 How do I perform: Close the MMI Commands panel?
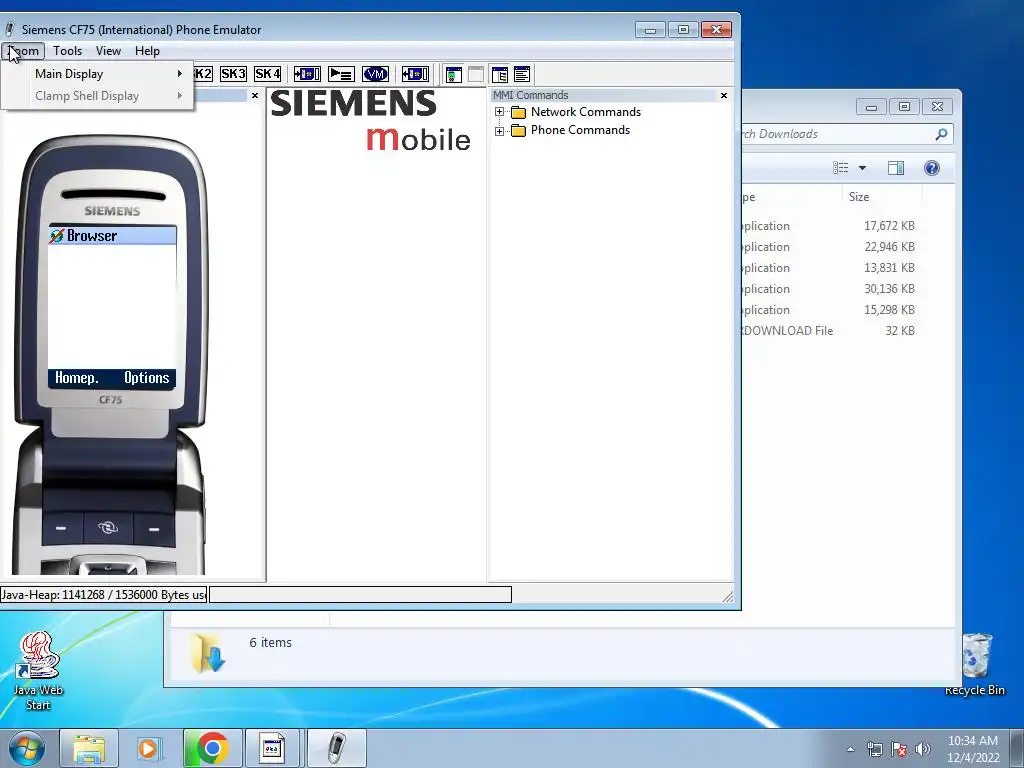click(x=724, y=95)
